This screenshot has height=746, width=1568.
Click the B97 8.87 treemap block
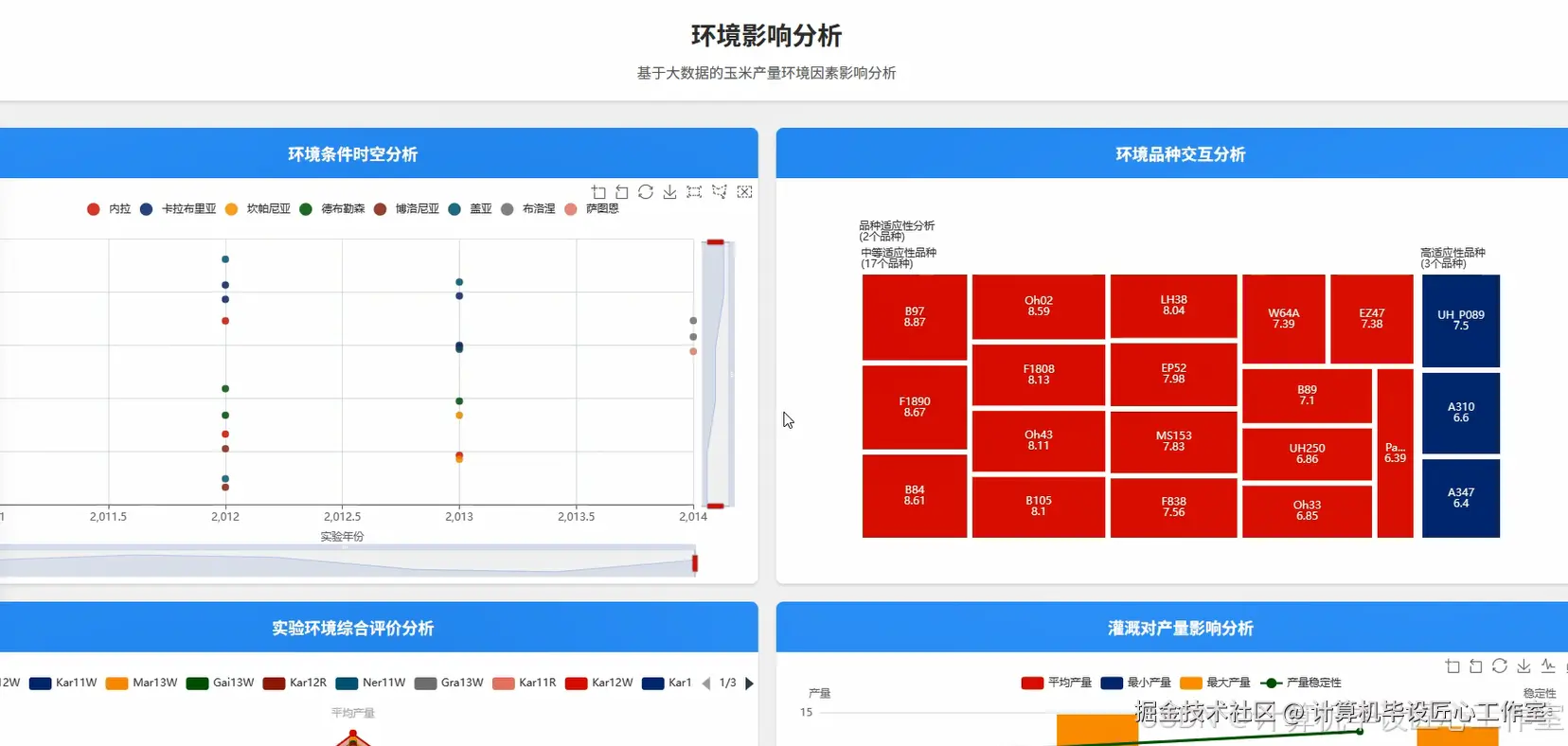(x=915, y=317)
